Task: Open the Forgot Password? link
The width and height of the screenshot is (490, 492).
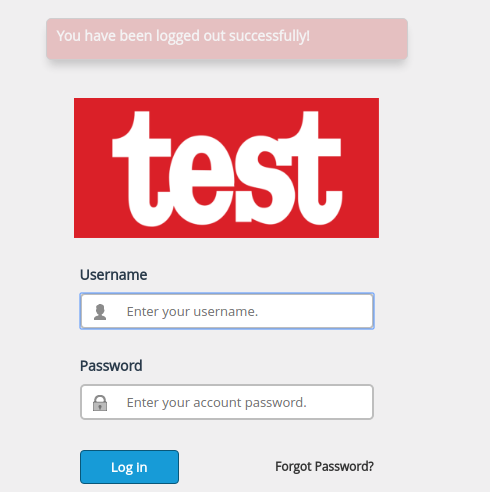Action: 324,466
